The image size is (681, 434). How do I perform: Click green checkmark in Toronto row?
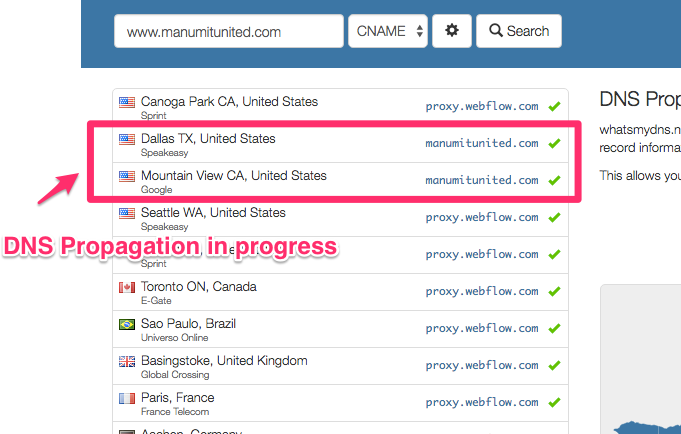[554, 291]
